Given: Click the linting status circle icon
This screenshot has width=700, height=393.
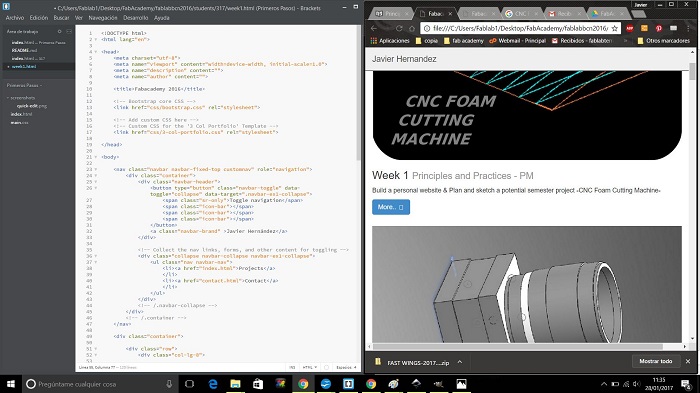Looking at the screenshot, I should (326, 368).
